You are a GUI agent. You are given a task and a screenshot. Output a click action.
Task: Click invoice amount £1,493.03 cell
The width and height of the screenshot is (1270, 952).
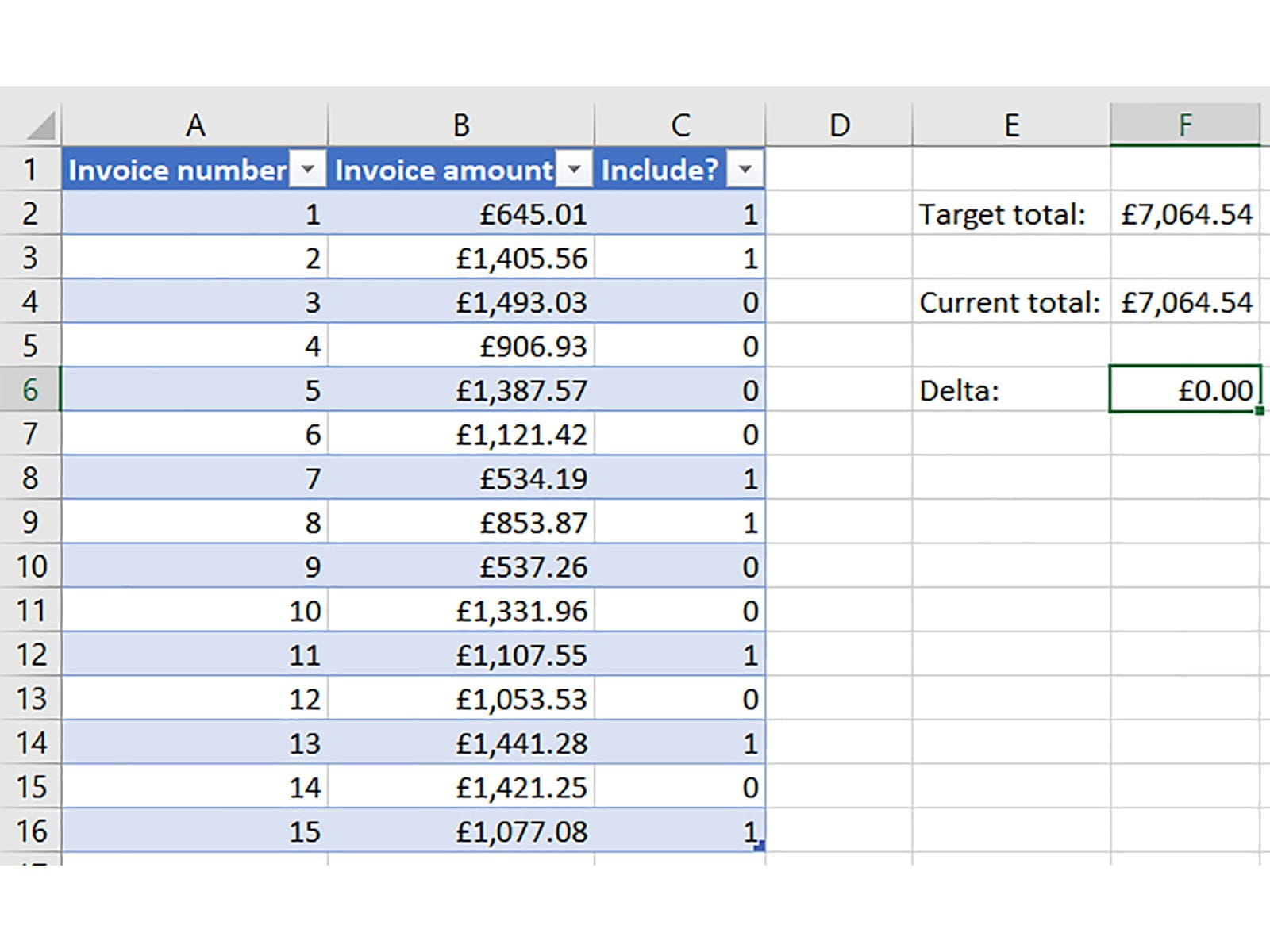point(460,302)
